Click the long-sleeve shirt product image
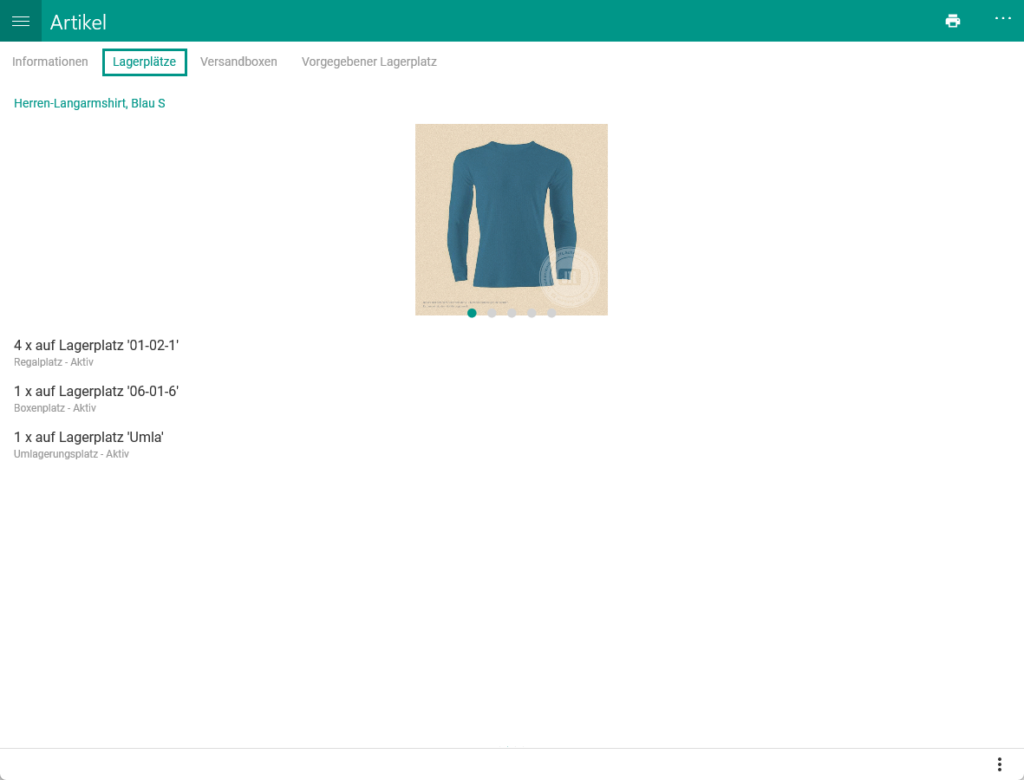Viewport: 1024px width, 780px height. pyautogui.click(x=511, y=219)
